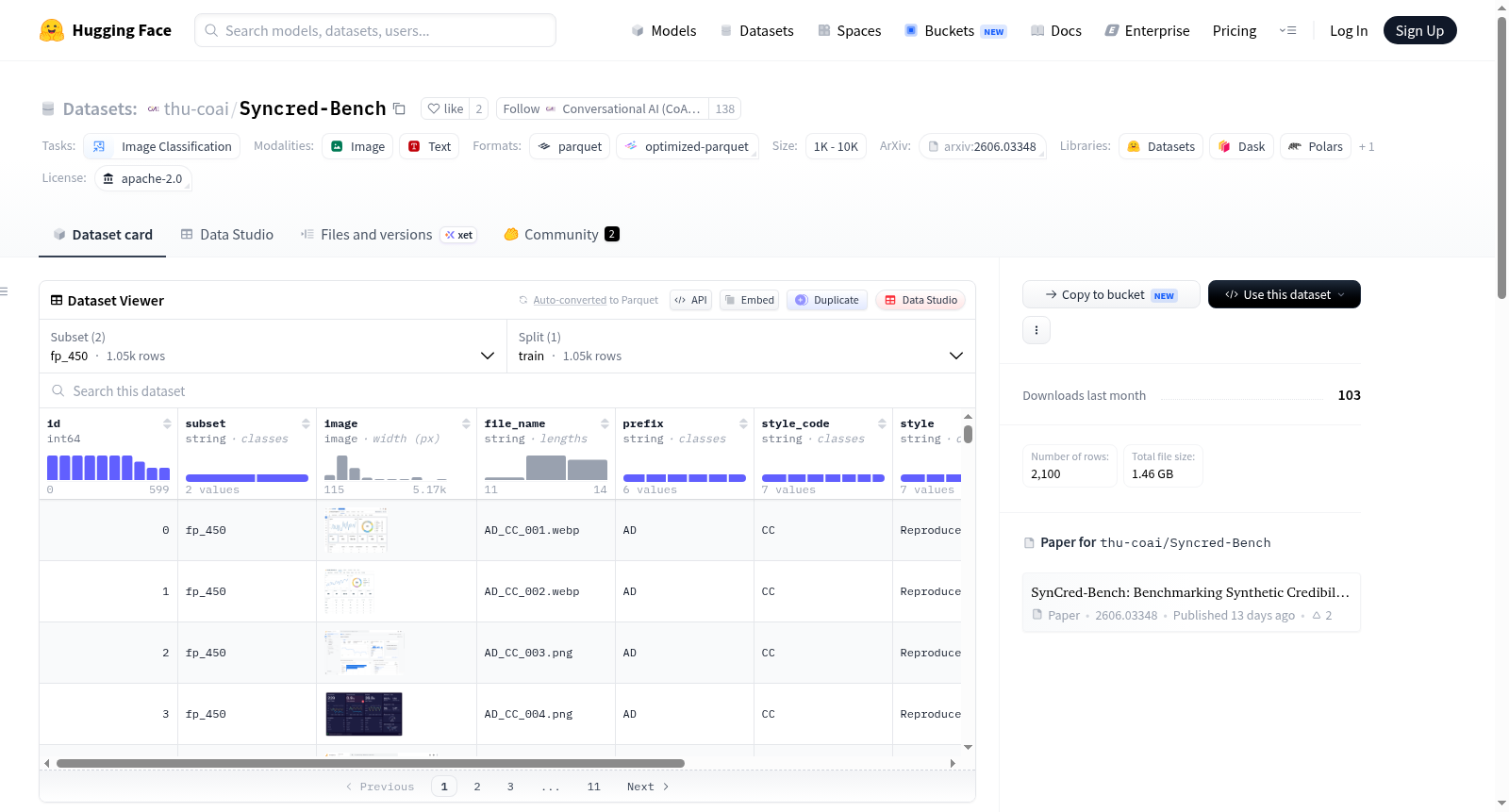Open Datasets in the top navigation
Image resolution: width=1509 pixels, height=812 pixels.
pyautogui.click(x=757, y=30)
